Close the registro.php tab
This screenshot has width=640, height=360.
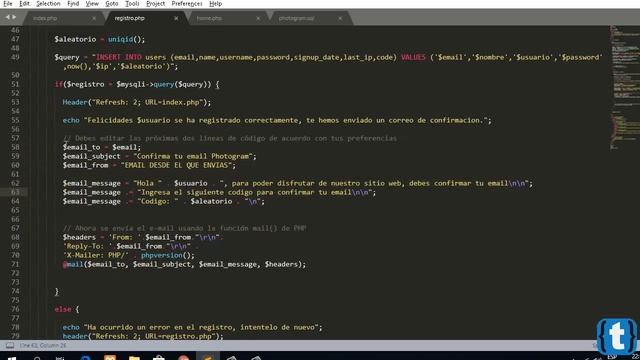pos(176,18)
